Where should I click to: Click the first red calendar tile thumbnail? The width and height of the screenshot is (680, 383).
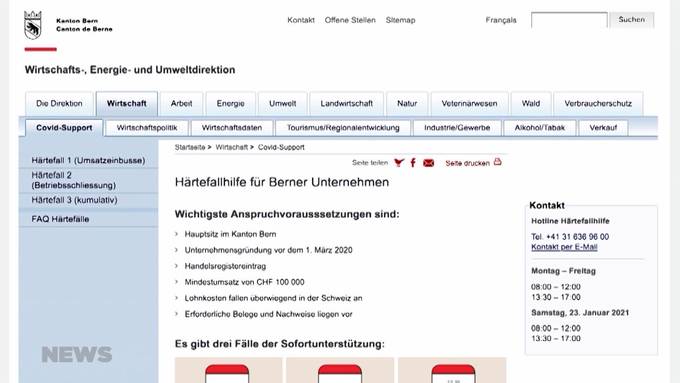tap(228, 373)
